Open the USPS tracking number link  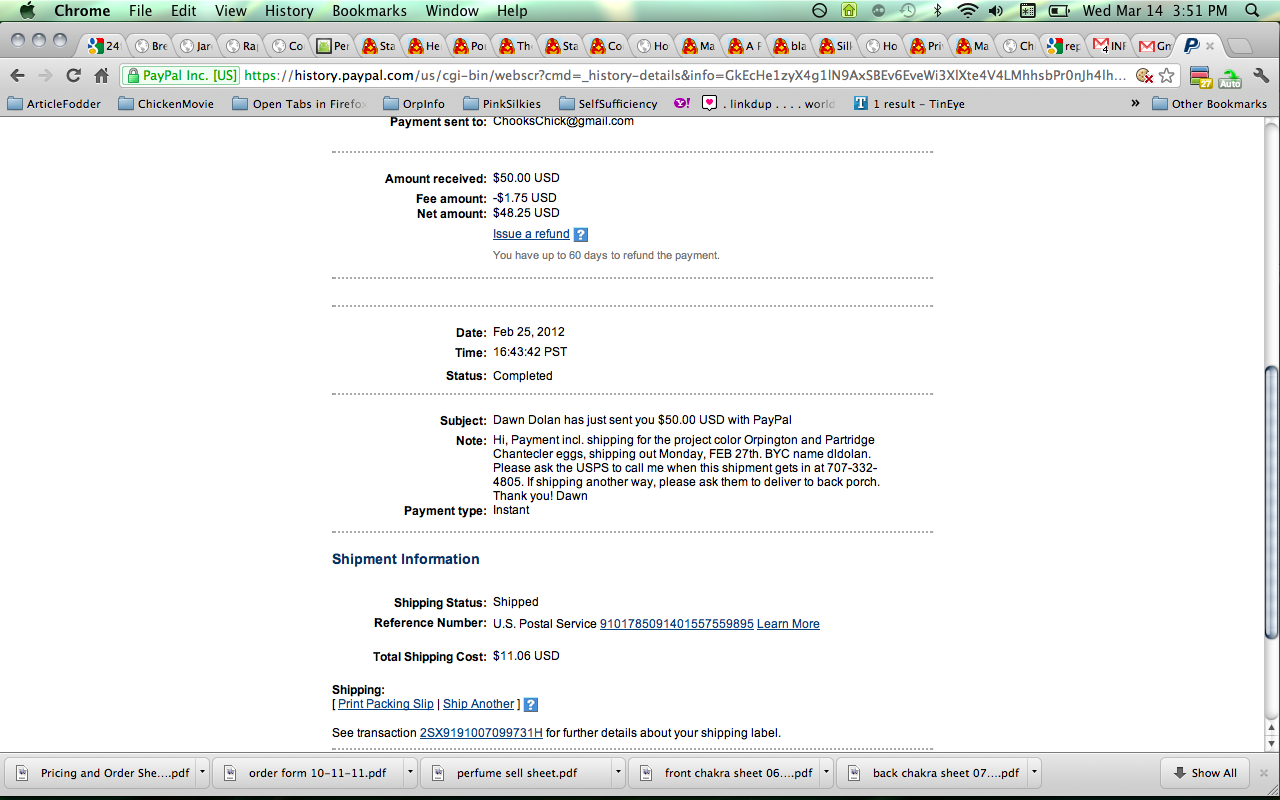tap(676, 624)
